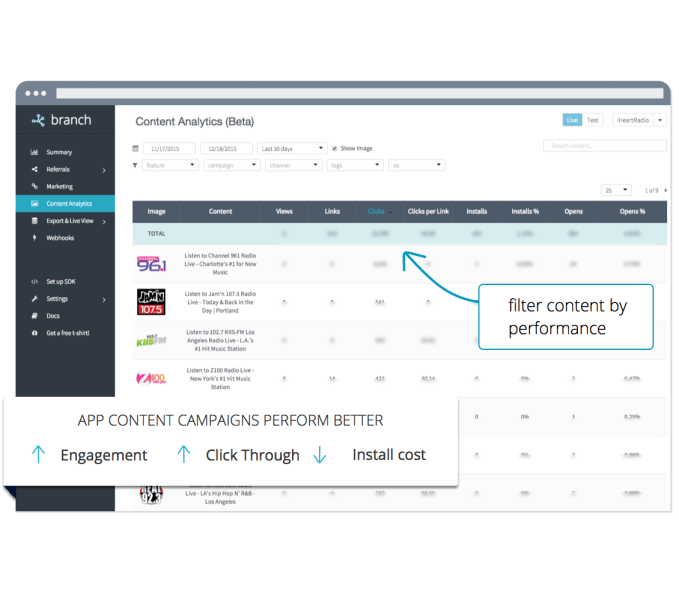Expand the Settings submenu chevron
The height and width of the screenshot is (606, 679).
(104, 299)
